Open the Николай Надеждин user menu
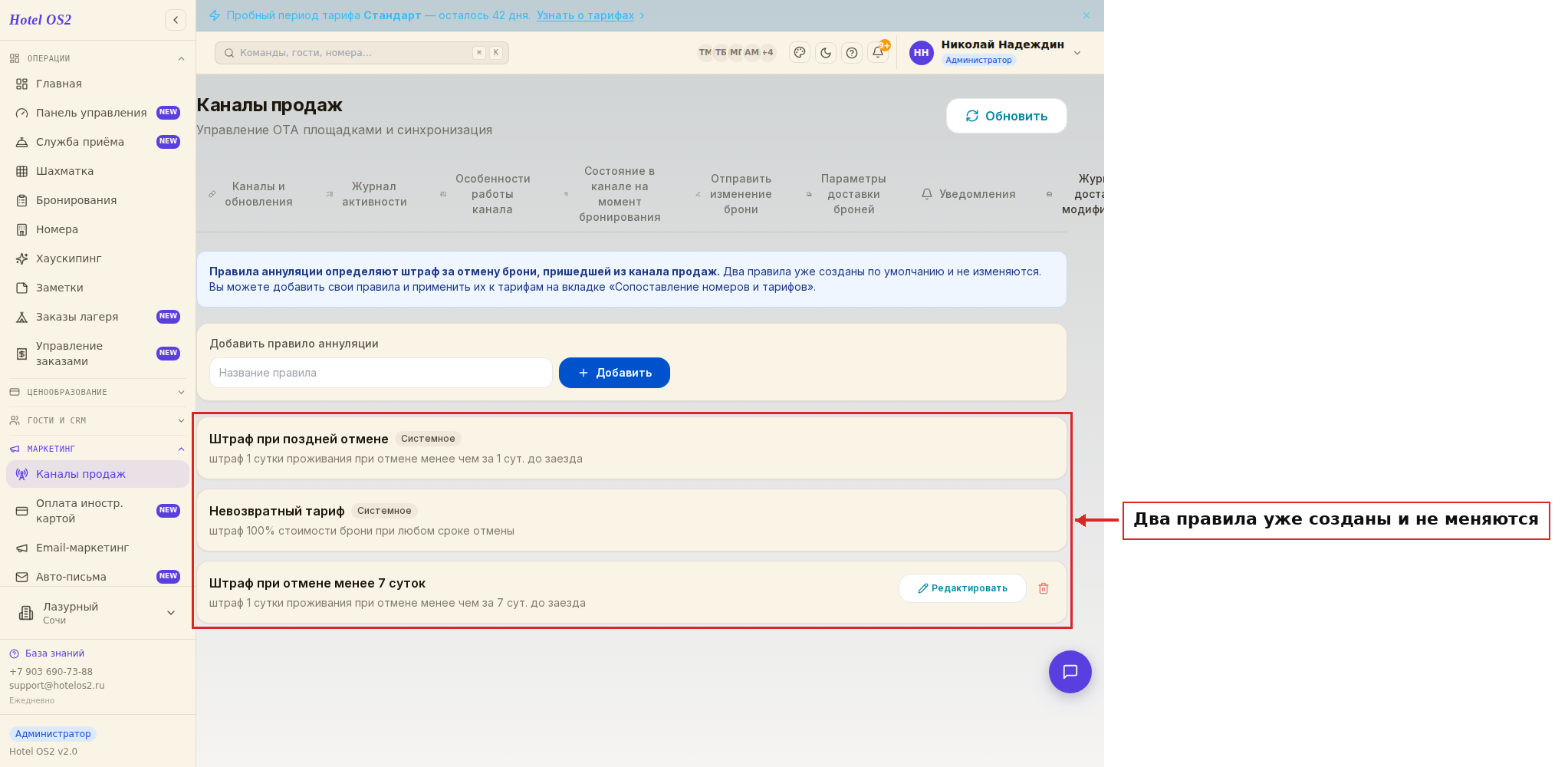 point(995,53)
